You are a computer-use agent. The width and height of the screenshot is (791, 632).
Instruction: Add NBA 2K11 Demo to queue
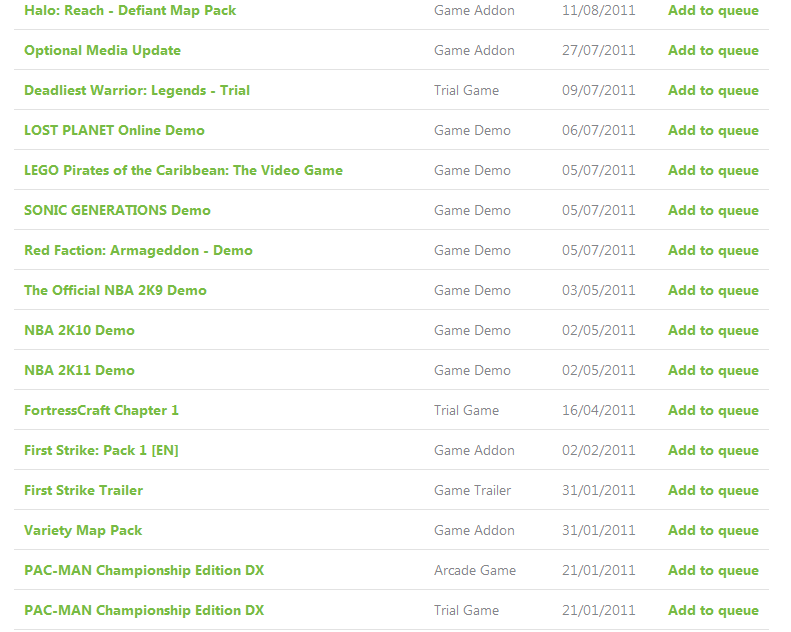coord(713,370)
